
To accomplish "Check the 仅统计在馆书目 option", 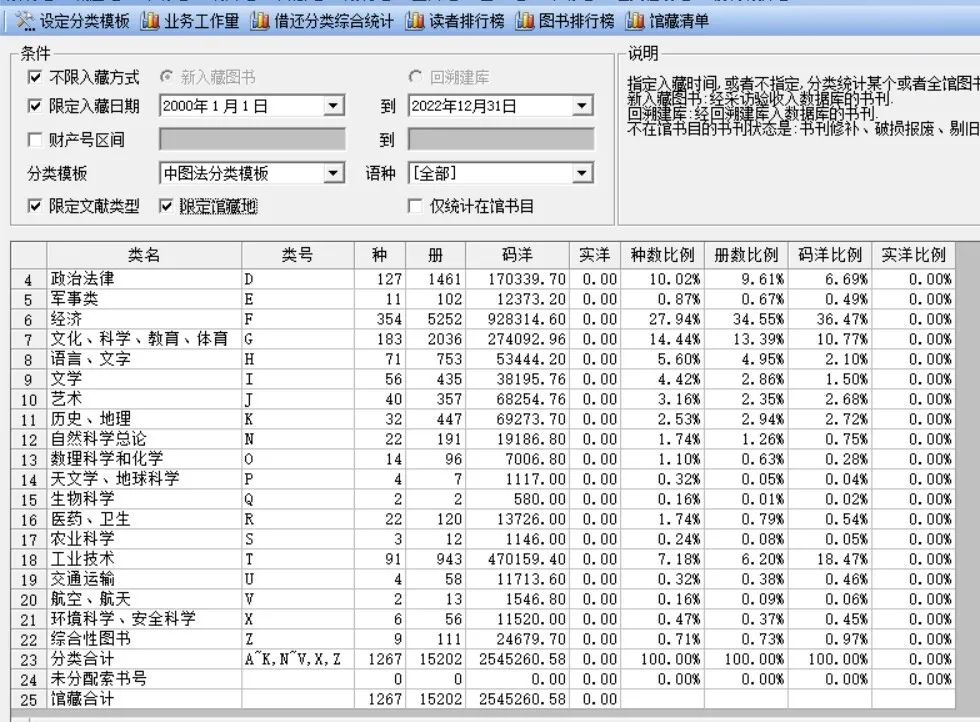I will [x=415, y=207].
